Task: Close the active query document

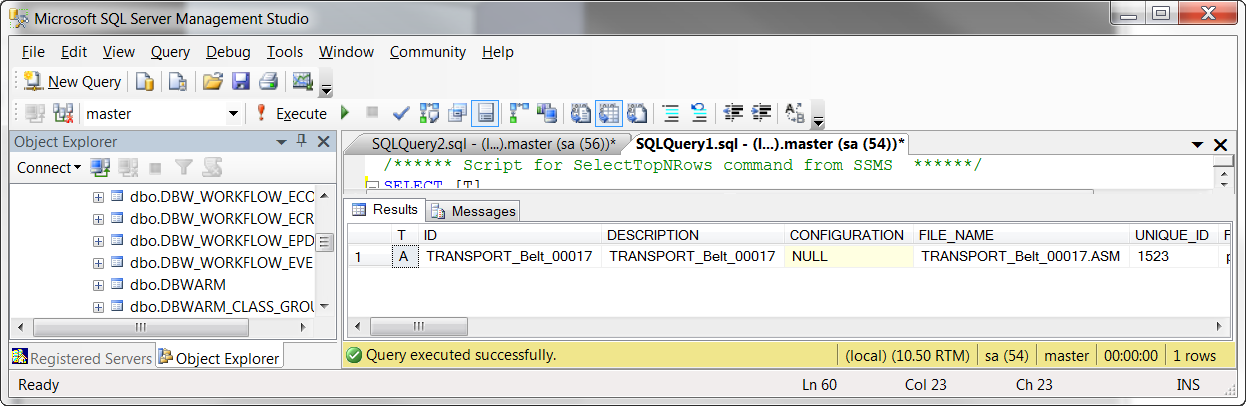Action: point(1220,144)
